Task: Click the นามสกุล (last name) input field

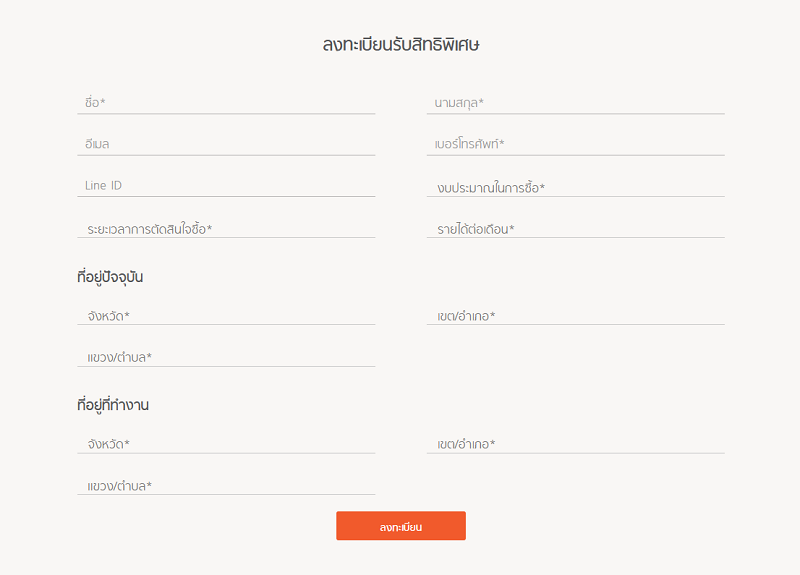Action: pyautogui.click(x=576, y=103)
